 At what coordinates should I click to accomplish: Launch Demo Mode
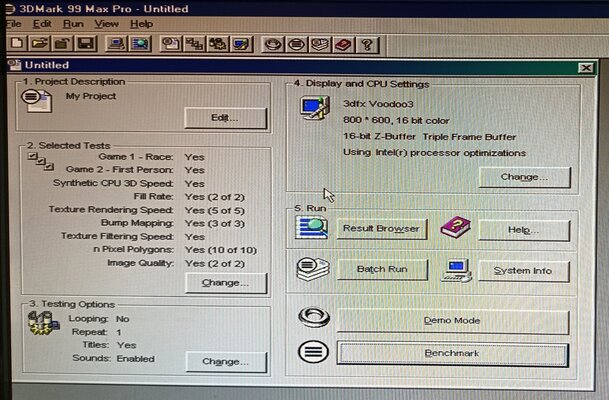pyautogui.click(x=453, y=321)
